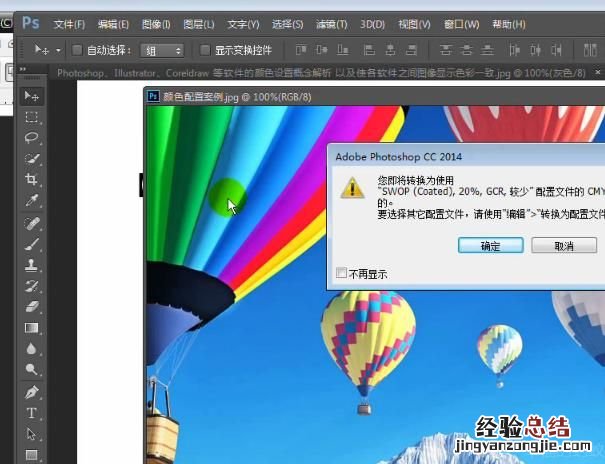Open the 图层(L) menu
605x464 pixels.
coord(198,25)
